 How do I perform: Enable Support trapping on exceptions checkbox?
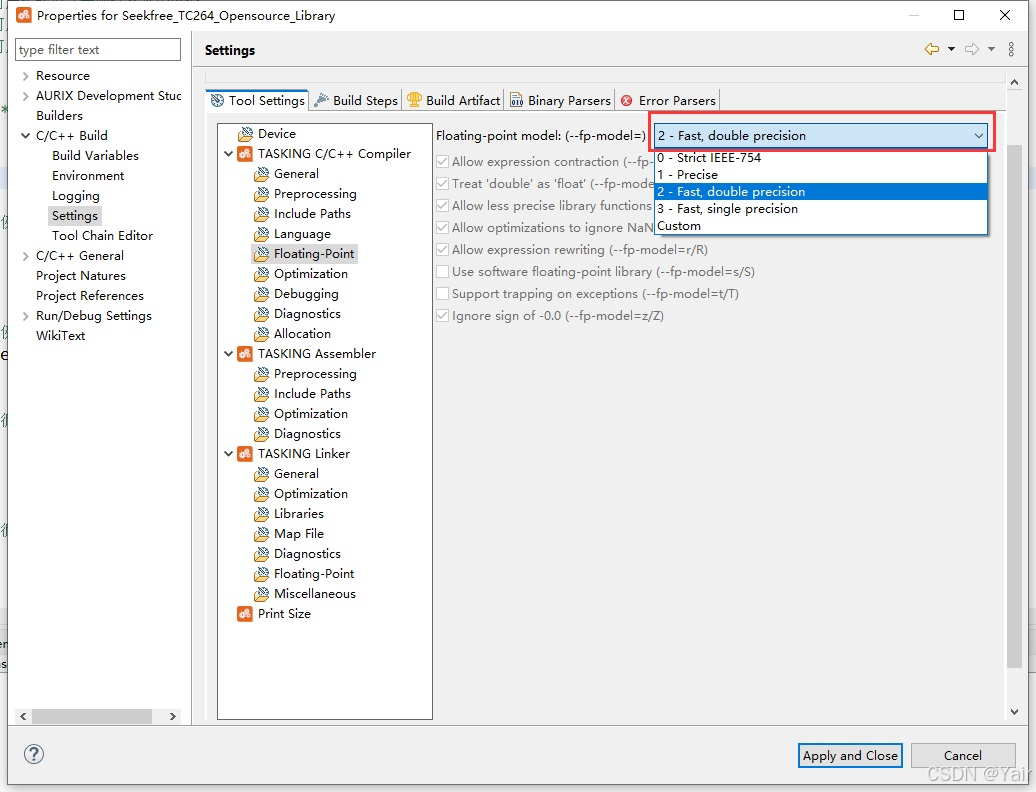(x=443, y=293)
